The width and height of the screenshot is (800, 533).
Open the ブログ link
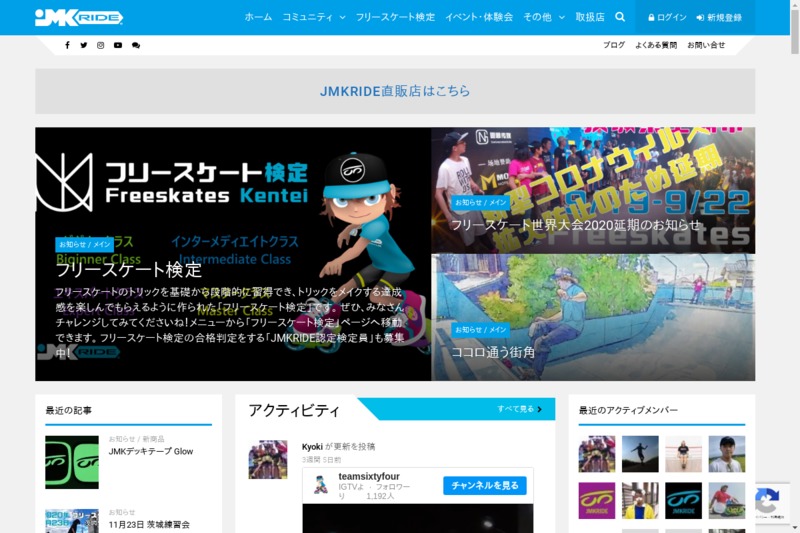click(x=614, y=45)
